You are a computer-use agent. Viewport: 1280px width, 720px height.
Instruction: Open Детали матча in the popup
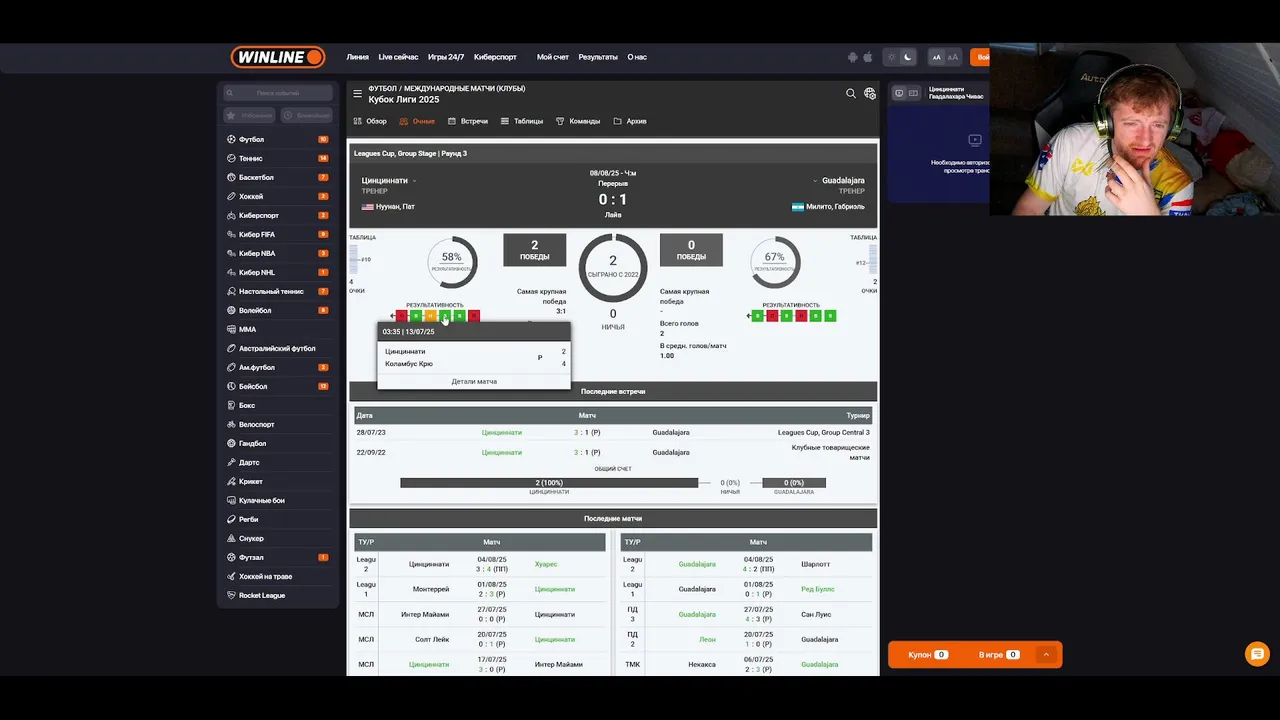[474, 381]
